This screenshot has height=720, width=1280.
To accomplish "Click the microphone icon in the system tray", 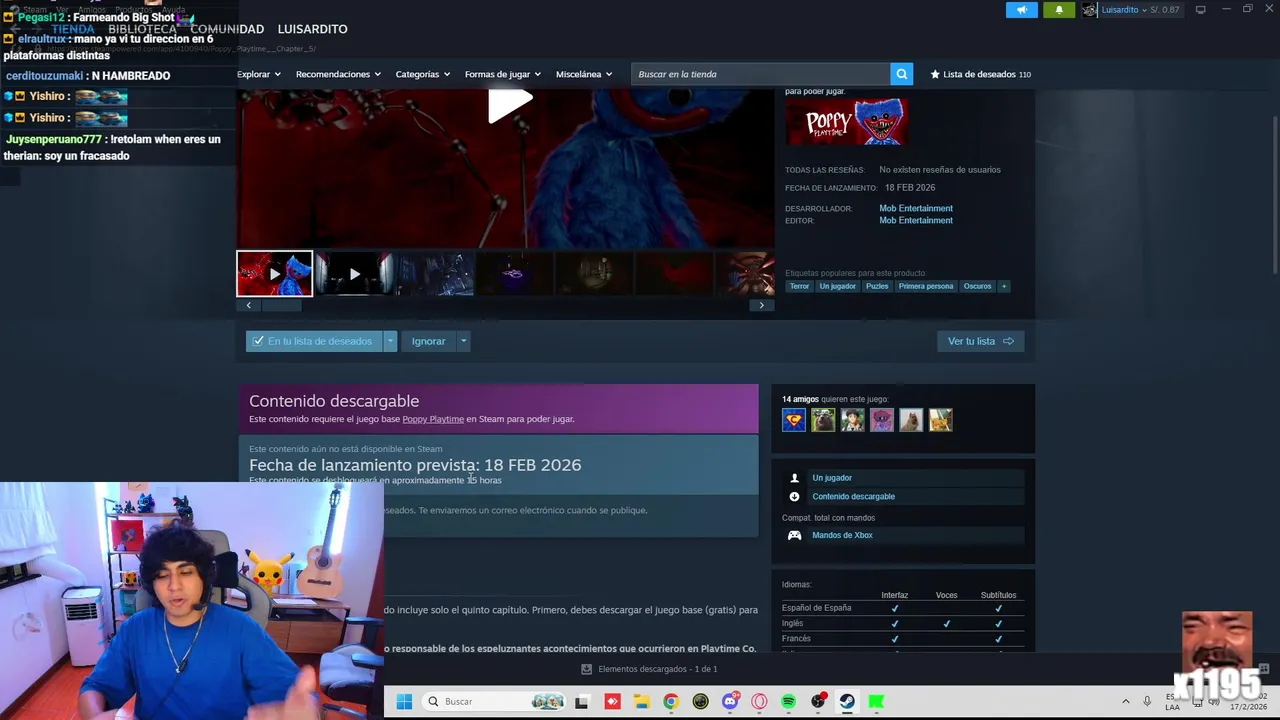I will click(1147, 702).
